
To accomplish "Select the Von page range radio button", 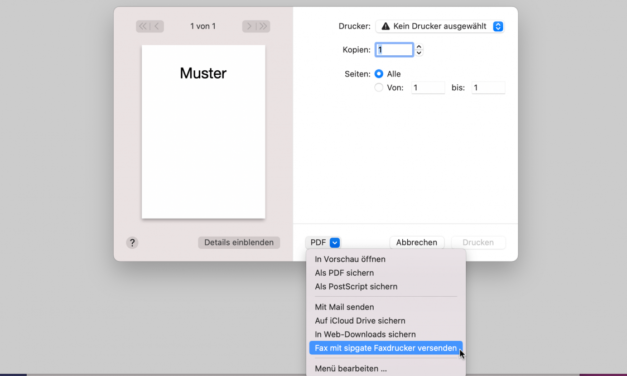I will click(x=379, y=88).
